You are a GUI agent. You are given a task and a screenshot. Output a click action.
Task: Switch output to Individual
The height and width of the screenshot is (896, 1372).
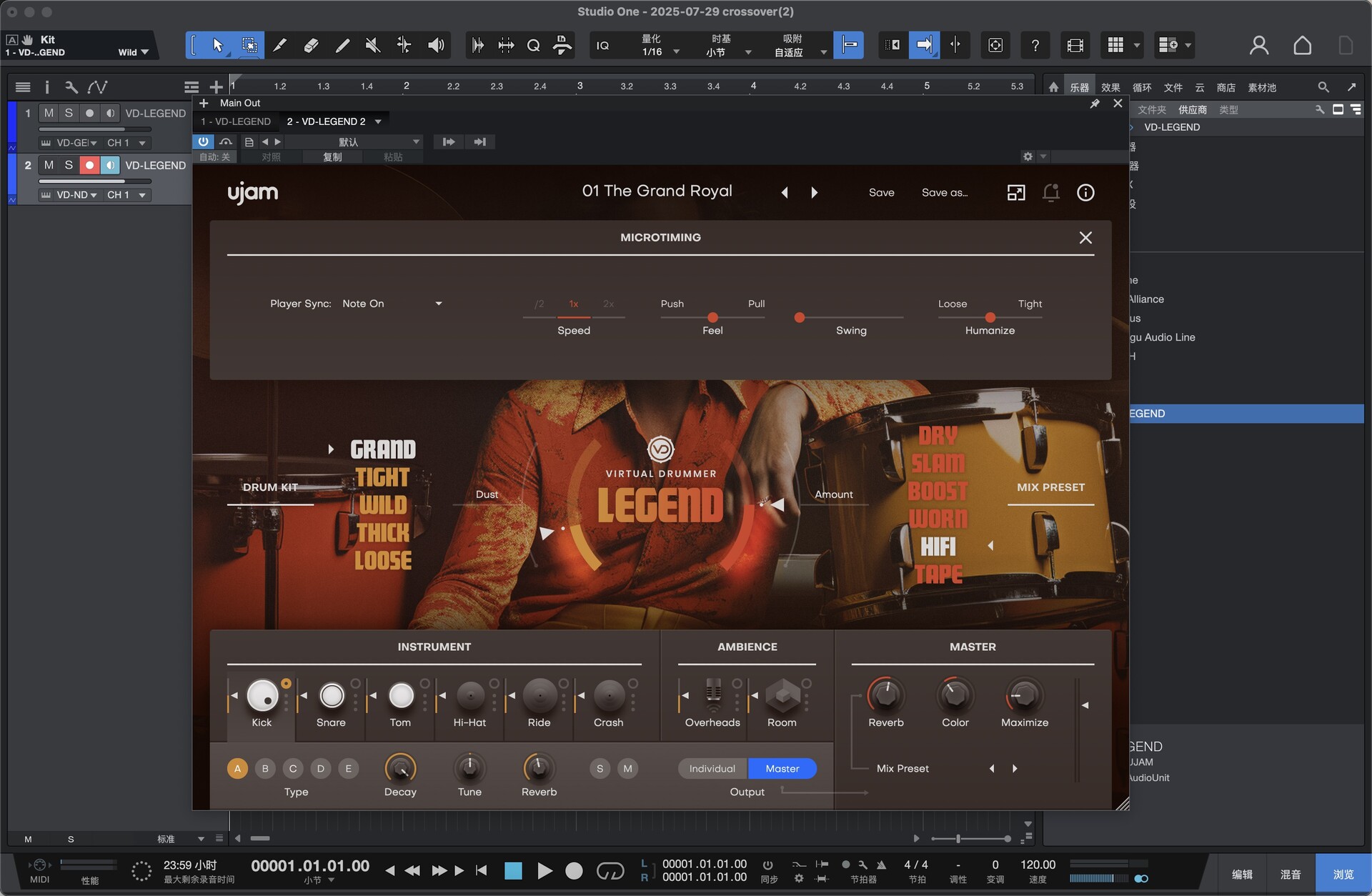pyautogui.click(x=712, y=769)
